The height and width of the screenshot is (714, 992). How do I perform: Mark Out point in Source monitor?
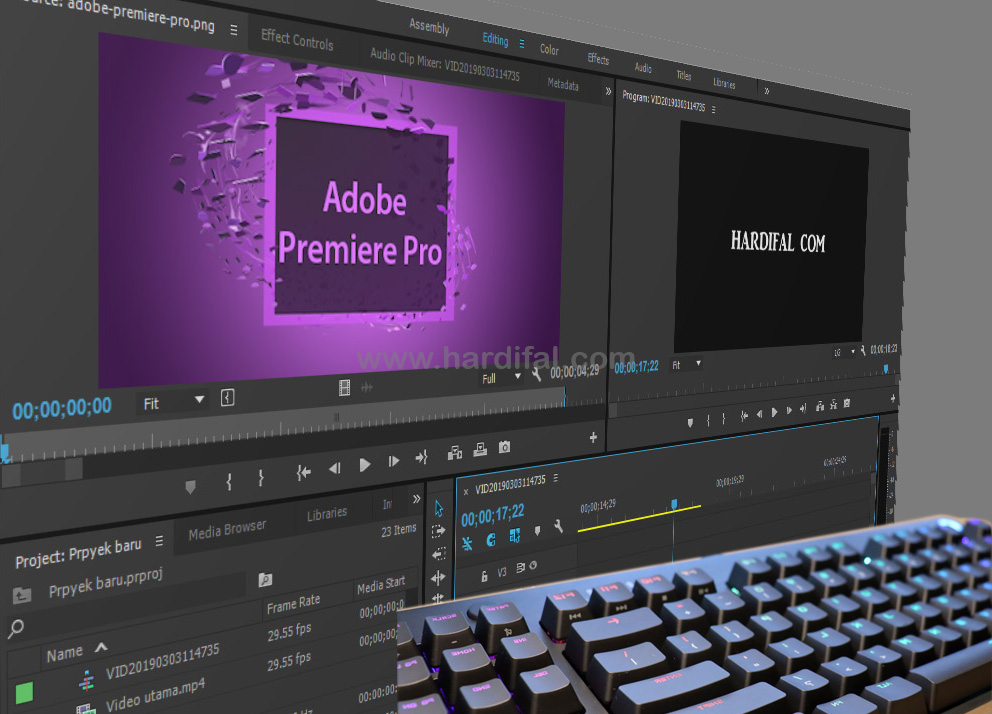click(261, 478)
